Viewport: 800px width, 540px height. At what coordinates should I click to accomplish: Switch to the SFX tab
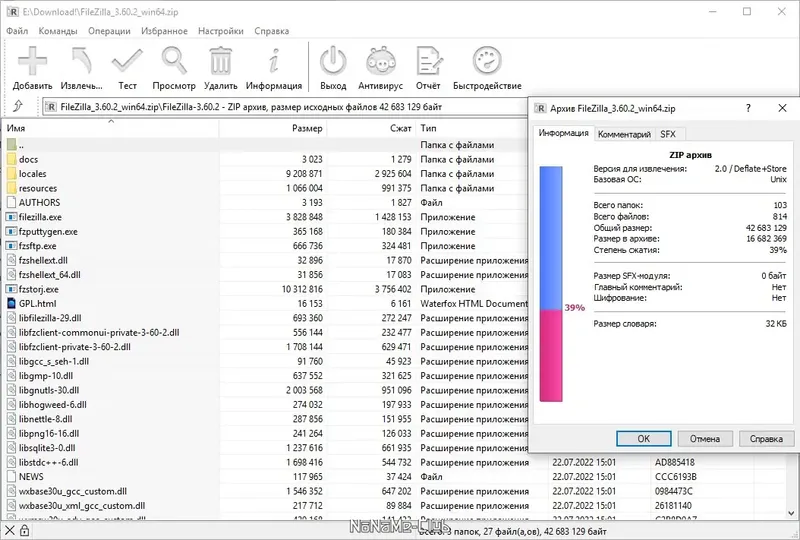tap(668, 134)
